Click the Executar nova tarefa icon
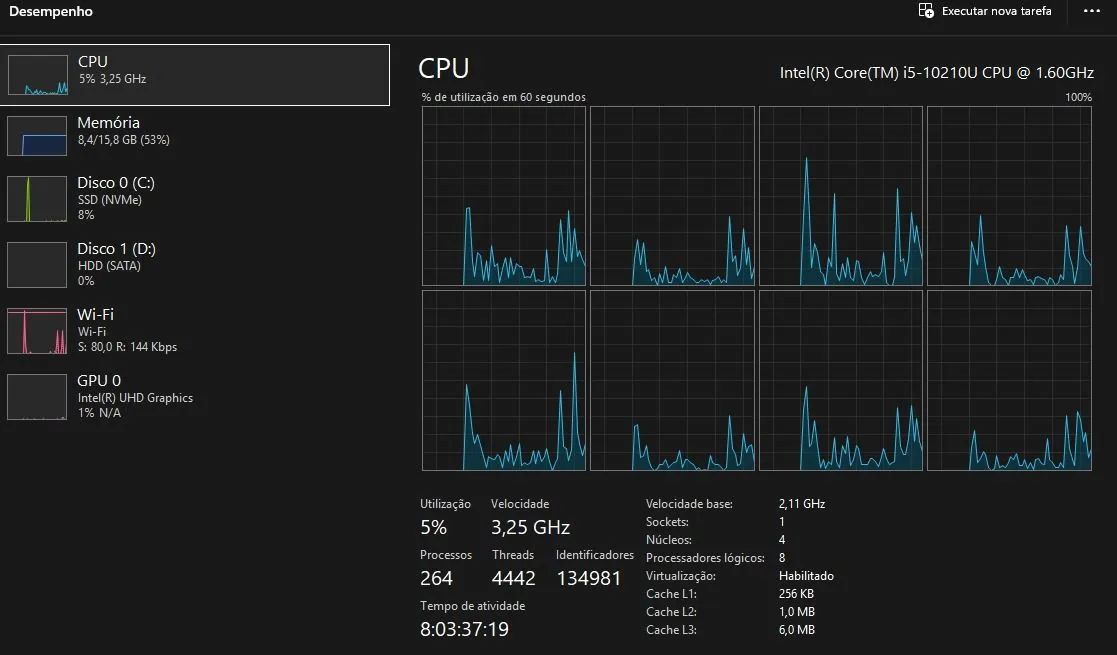Viewport: 1117px width, 655px height. click(926, 11)
